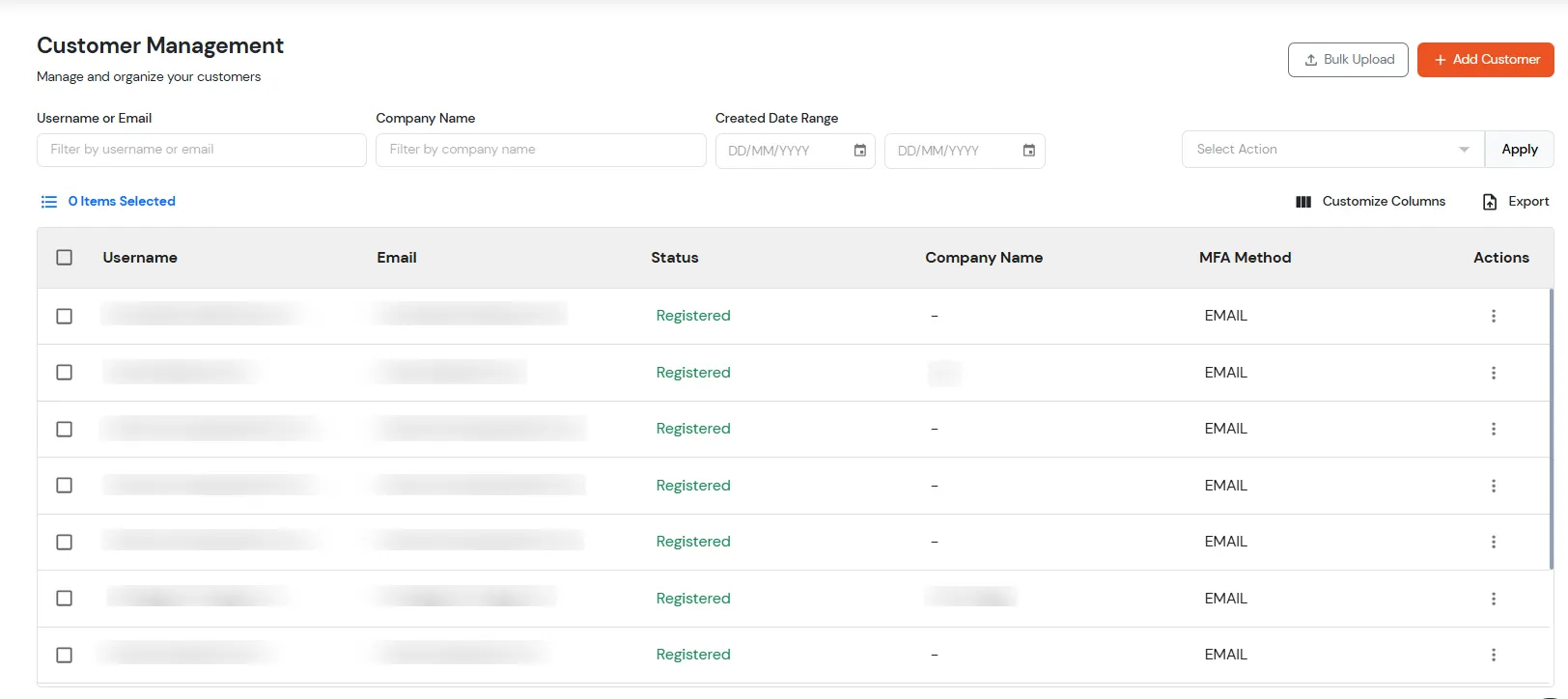Click the Status column header

675,258
